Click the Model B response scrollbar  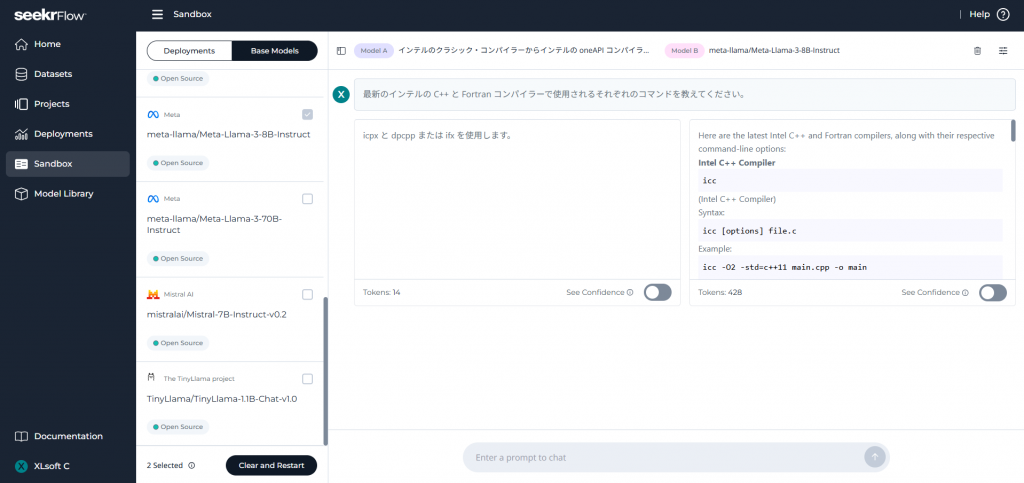click(1013, 131)
